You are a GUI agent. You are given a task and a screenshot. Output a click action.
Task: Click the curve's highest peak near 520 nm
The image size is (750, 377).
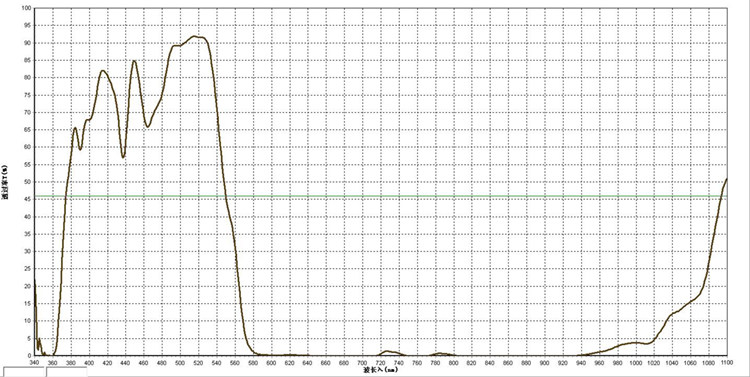[x=196, y=36]
